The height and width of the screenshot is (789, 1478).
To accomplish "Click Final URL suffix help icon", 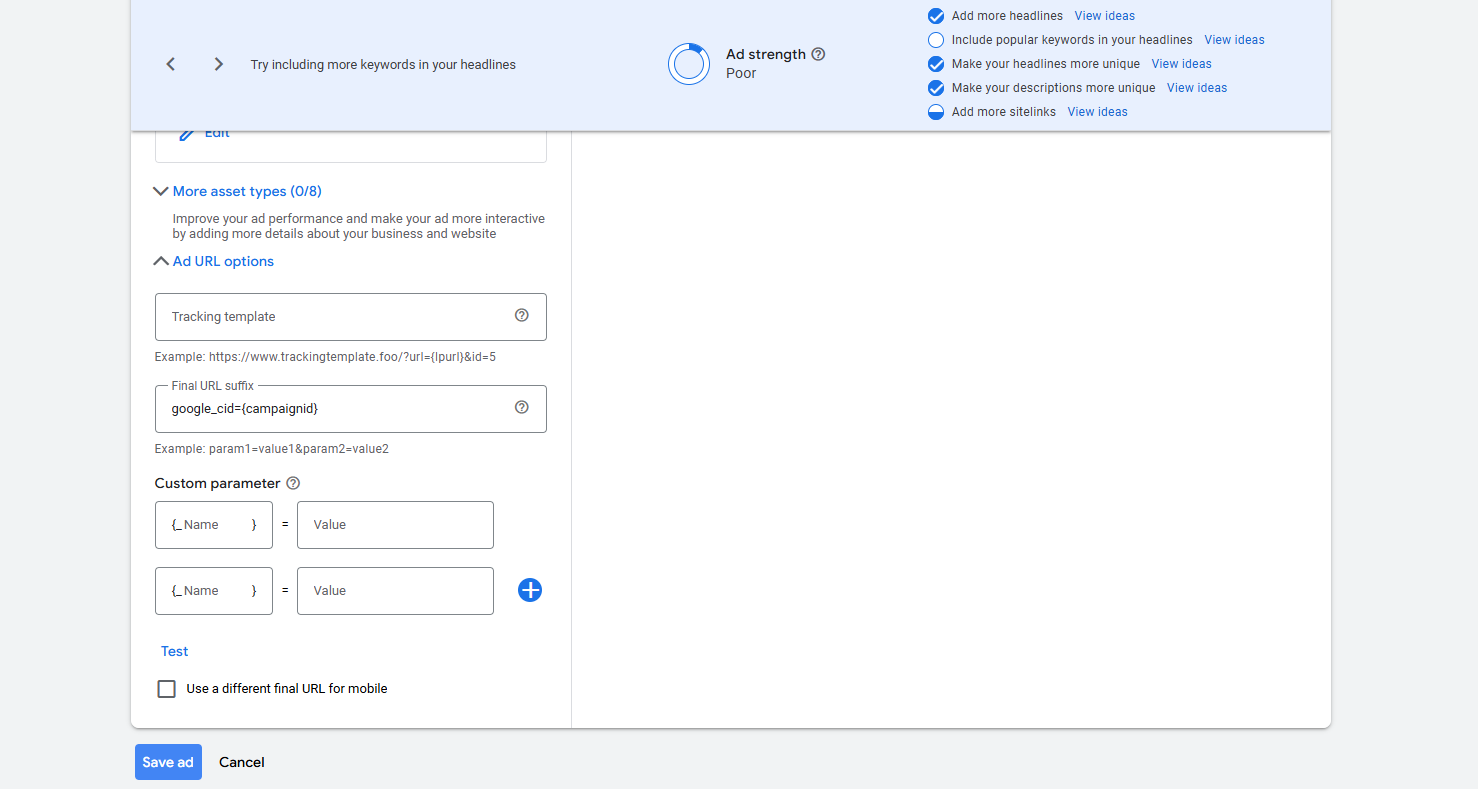I will tap(521, 407).
